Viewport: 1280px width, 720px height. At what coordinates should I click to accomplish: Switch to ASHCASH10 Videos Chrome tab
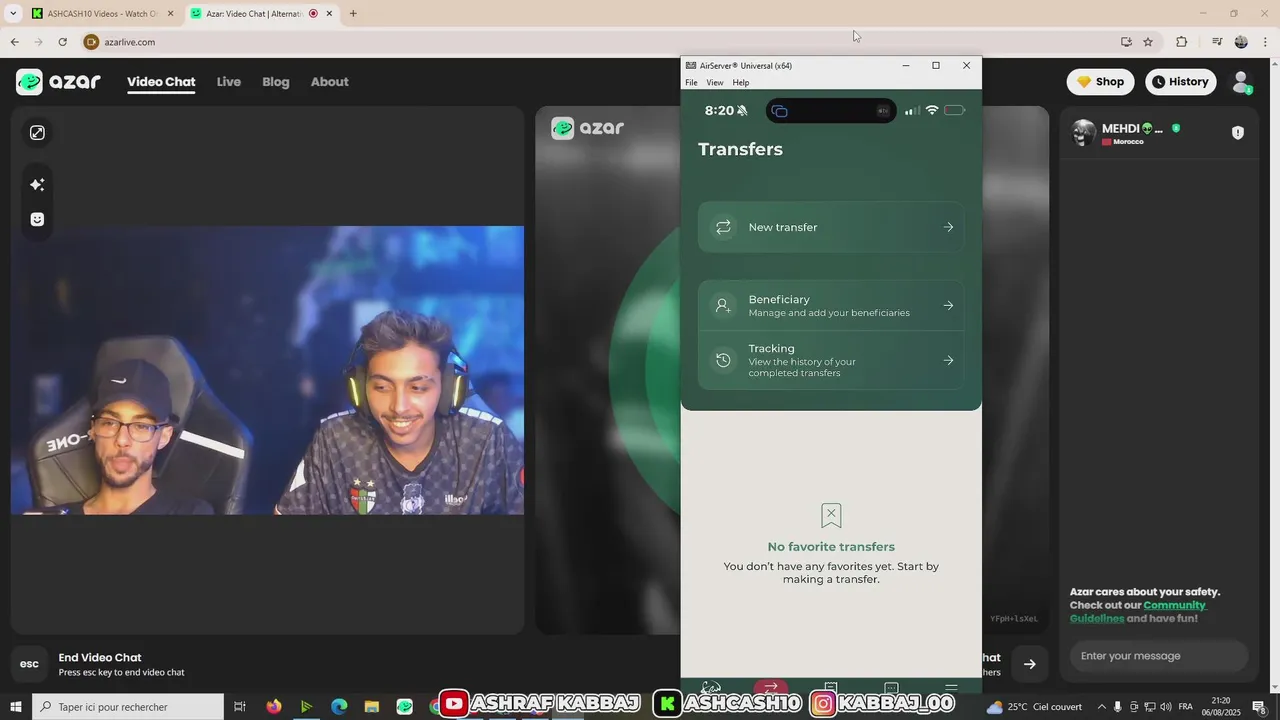click(x=101, y=14)
